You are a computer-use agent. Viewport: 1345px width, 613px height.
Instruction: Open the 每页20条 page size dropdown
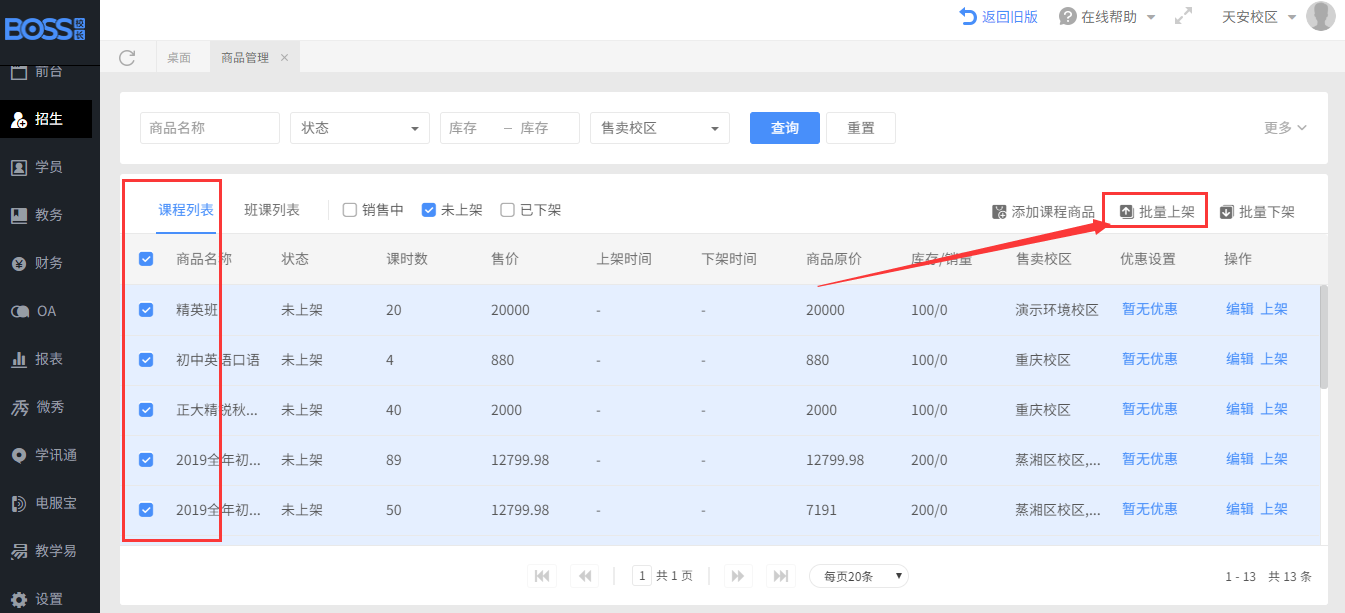859,576
